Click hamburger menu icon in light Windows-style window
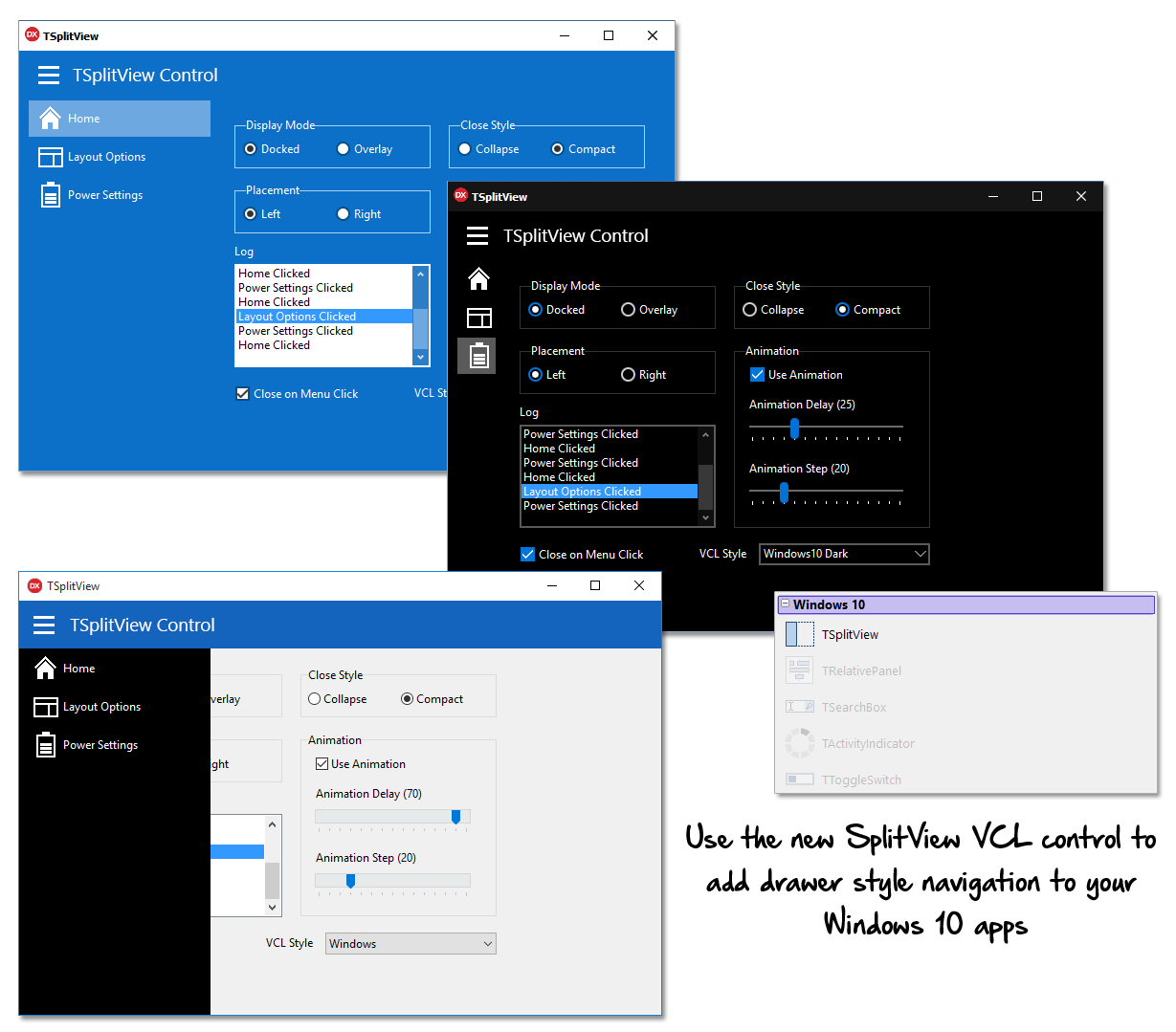This screenshot has width=1176, height=1032. click(44, 626)
